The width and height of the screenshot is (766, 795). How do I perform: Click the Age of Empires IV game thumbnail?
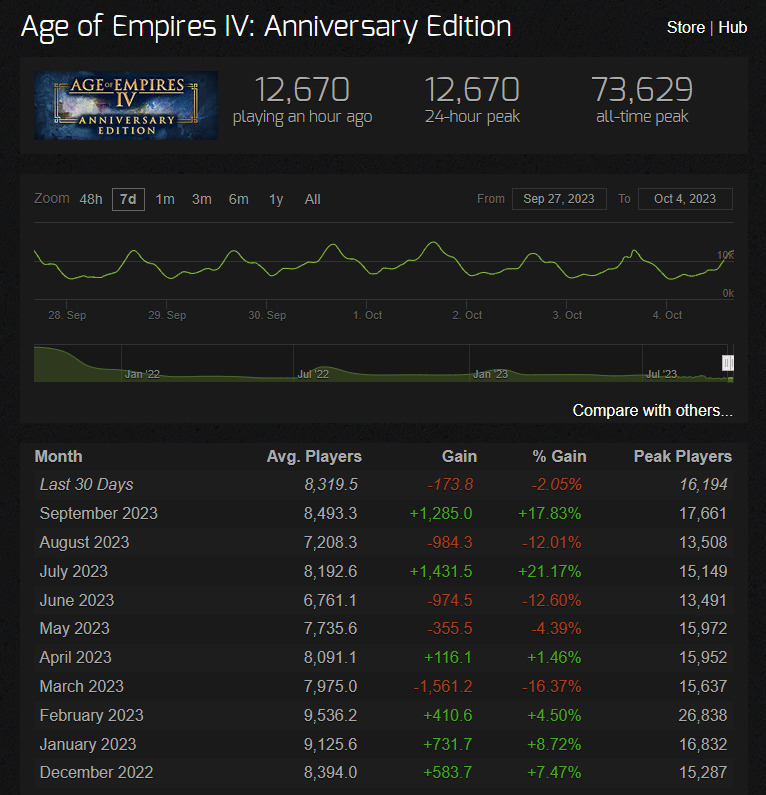pos(125,104)
